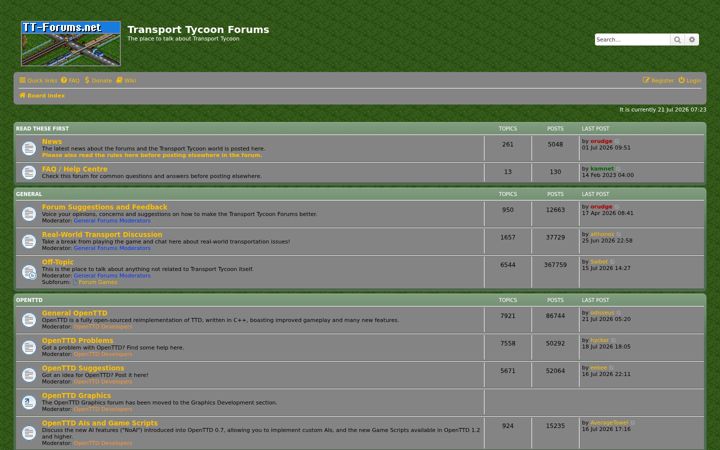Open the Off-Topic forum title
The width and height of the screenshot is (720, 450).
pos(57,262)
